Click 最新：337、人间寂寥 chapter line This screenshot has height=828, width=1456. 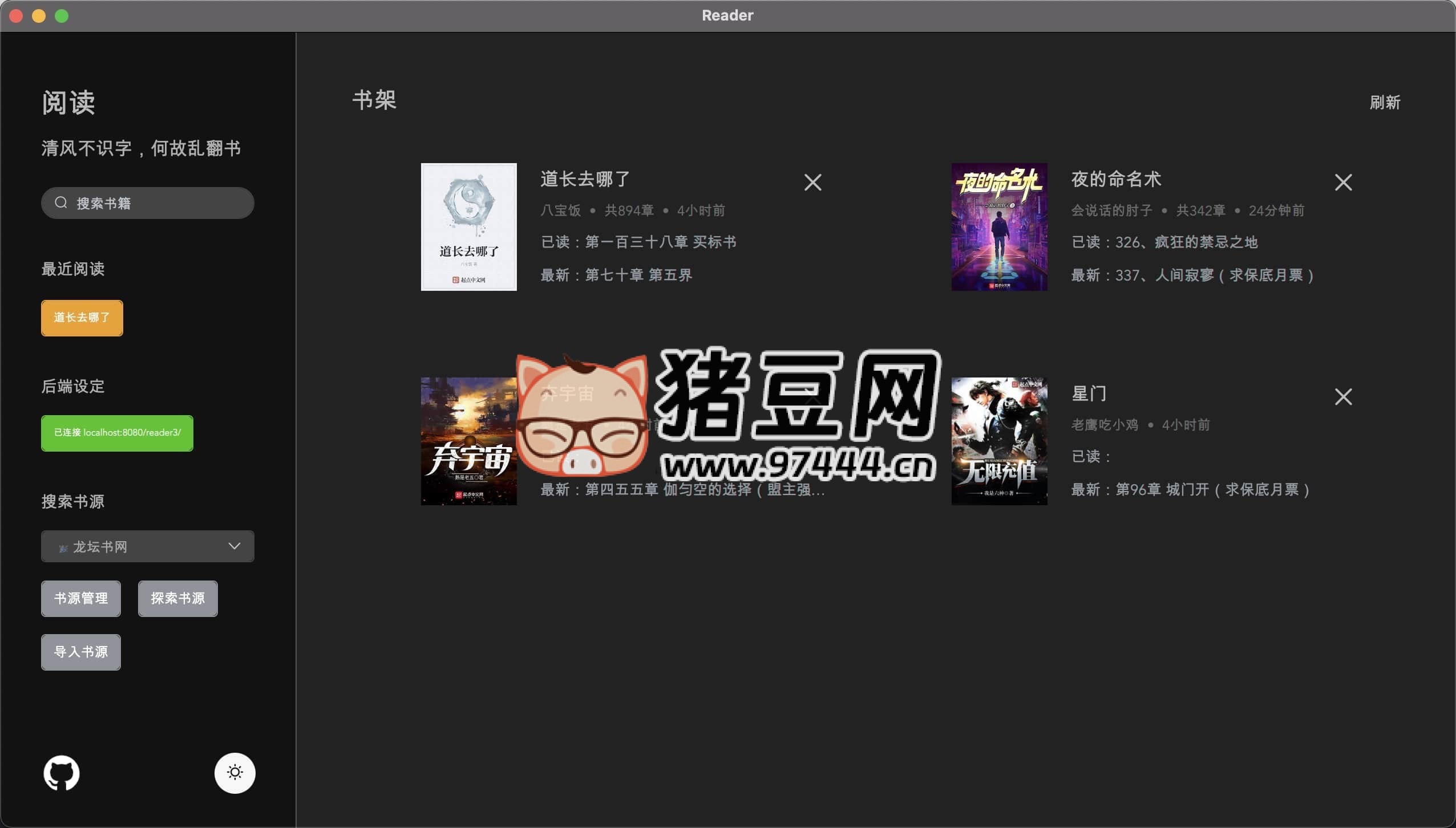pos(1192,275)
